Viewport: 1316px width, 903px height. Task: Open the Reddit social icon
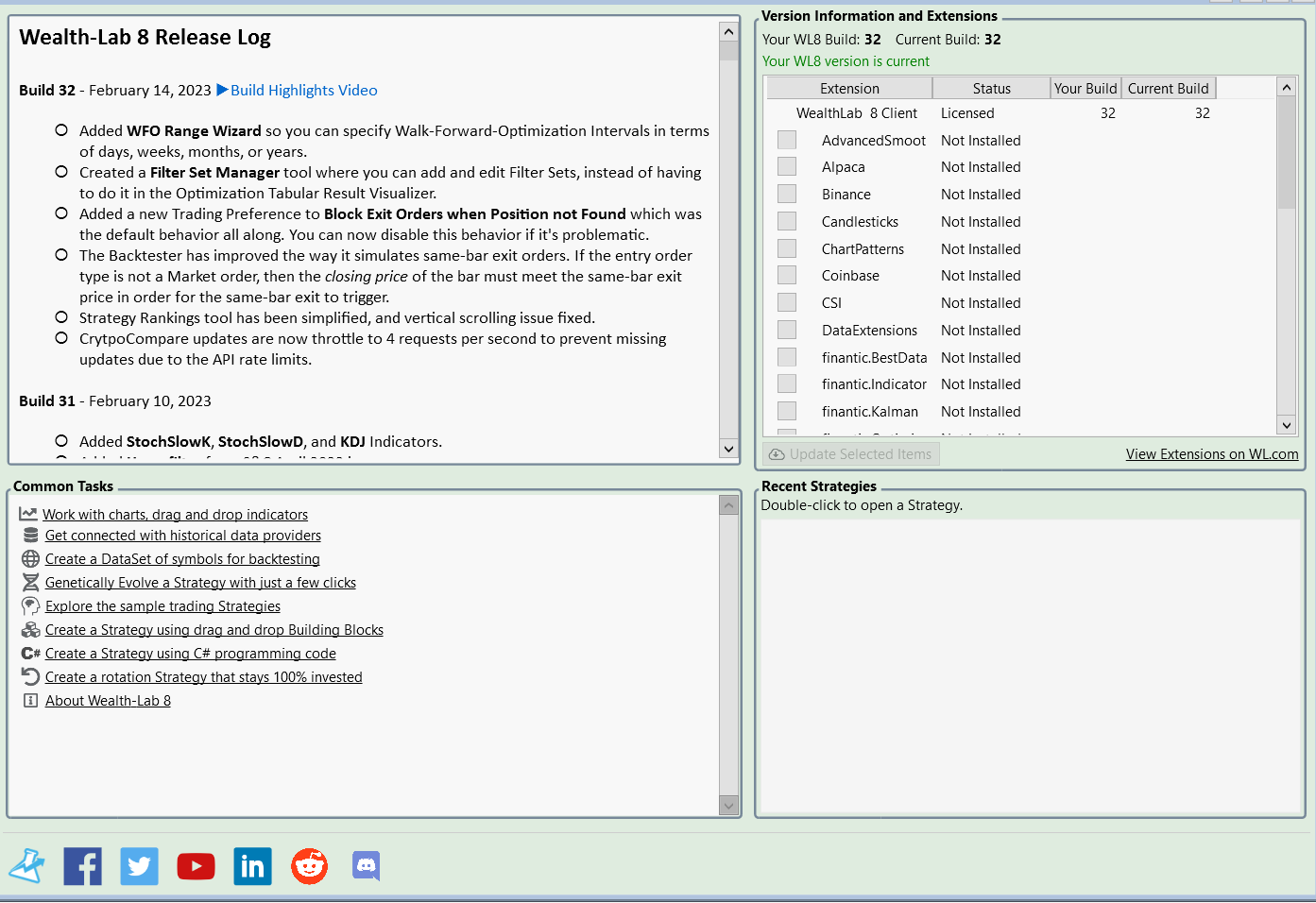tap(310, 866)
